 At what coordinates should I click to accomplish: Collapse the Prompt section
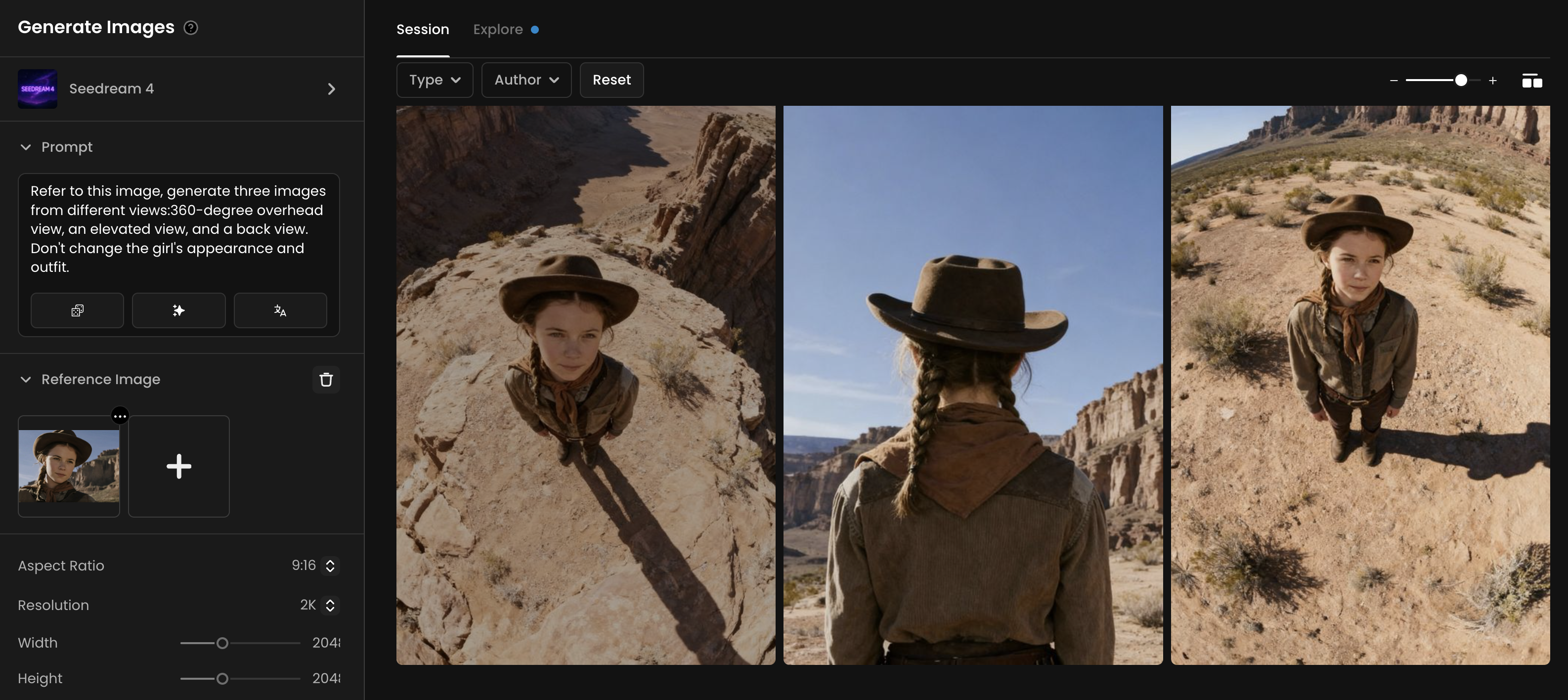[26, 147]
